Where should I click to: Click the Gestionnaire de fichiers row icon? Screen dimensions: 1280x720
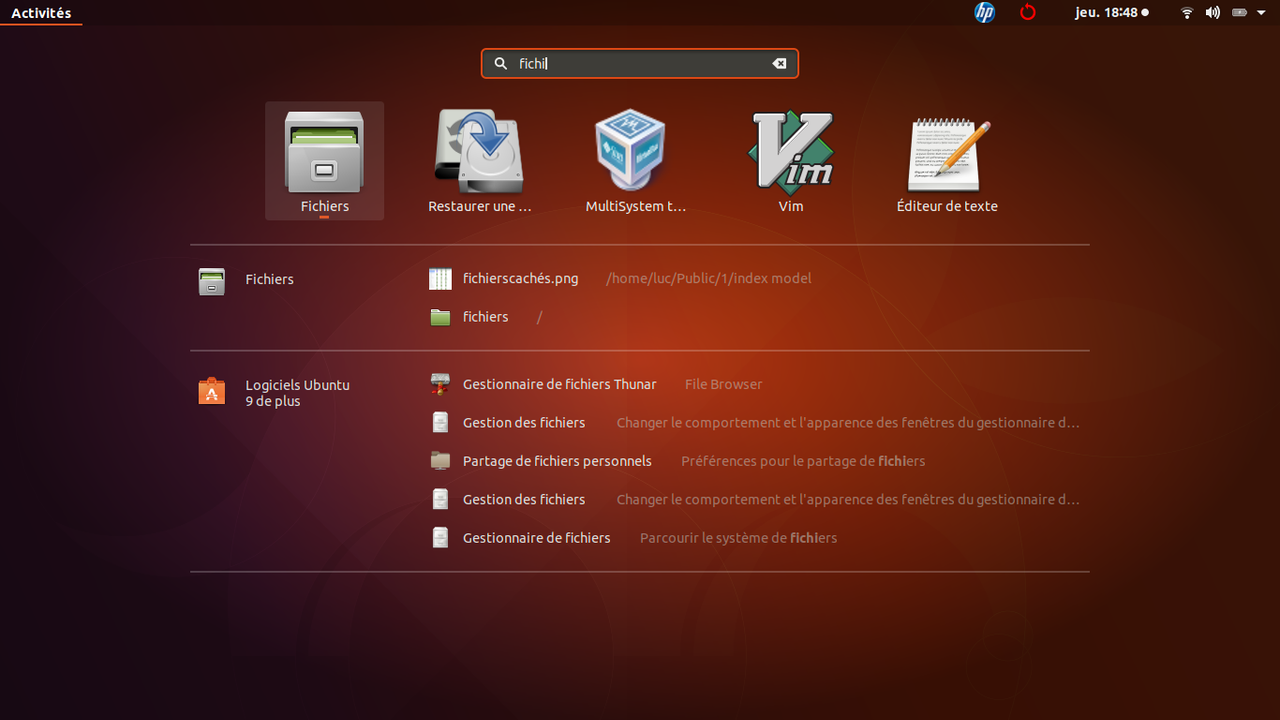440,538
